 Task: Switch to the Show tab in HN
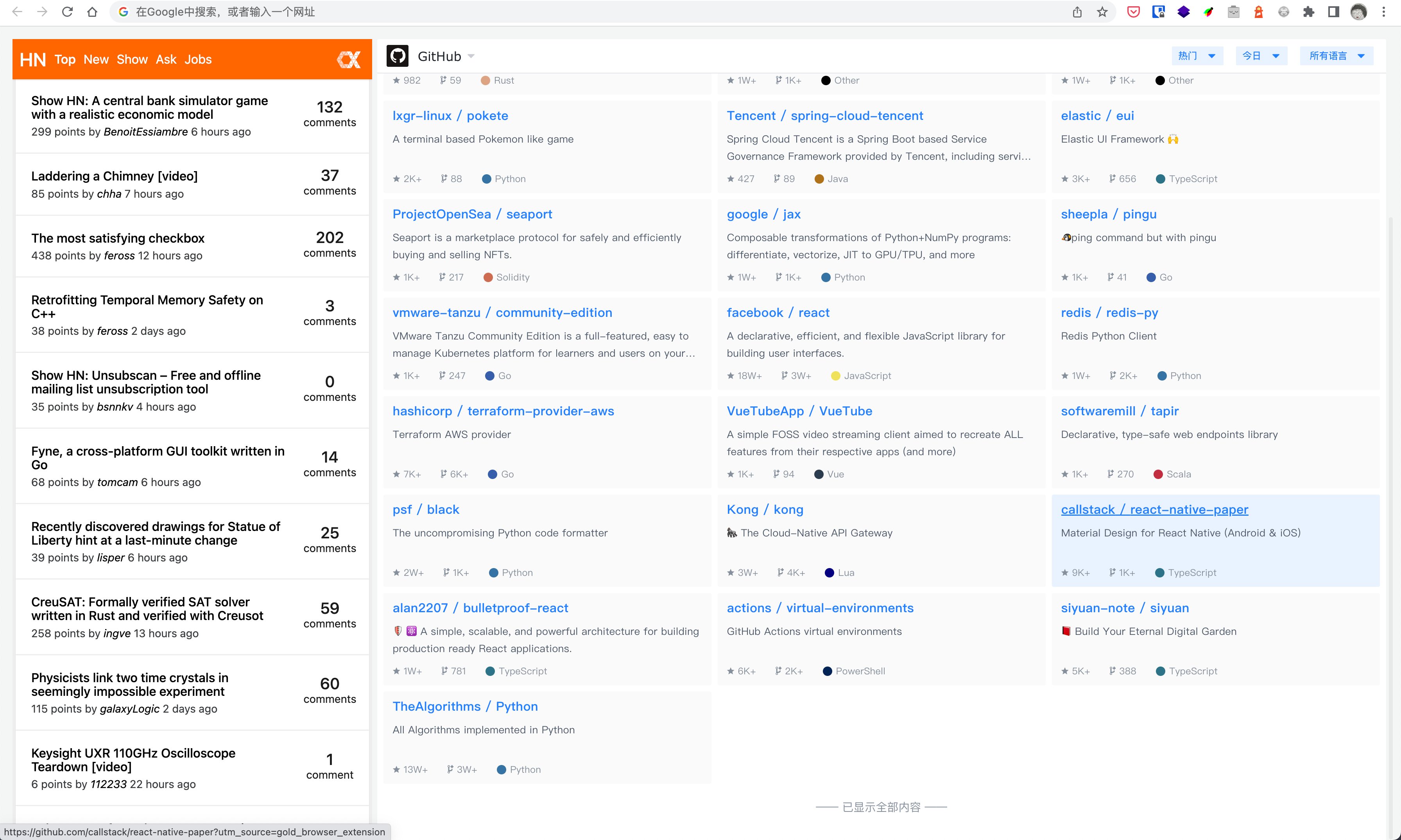132,59
